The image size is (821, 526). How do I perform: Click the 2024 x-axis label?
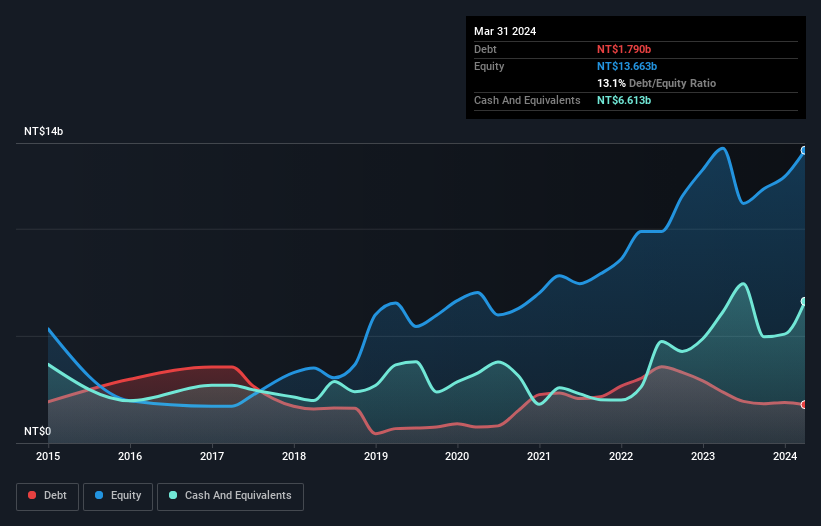pos(785,456)
